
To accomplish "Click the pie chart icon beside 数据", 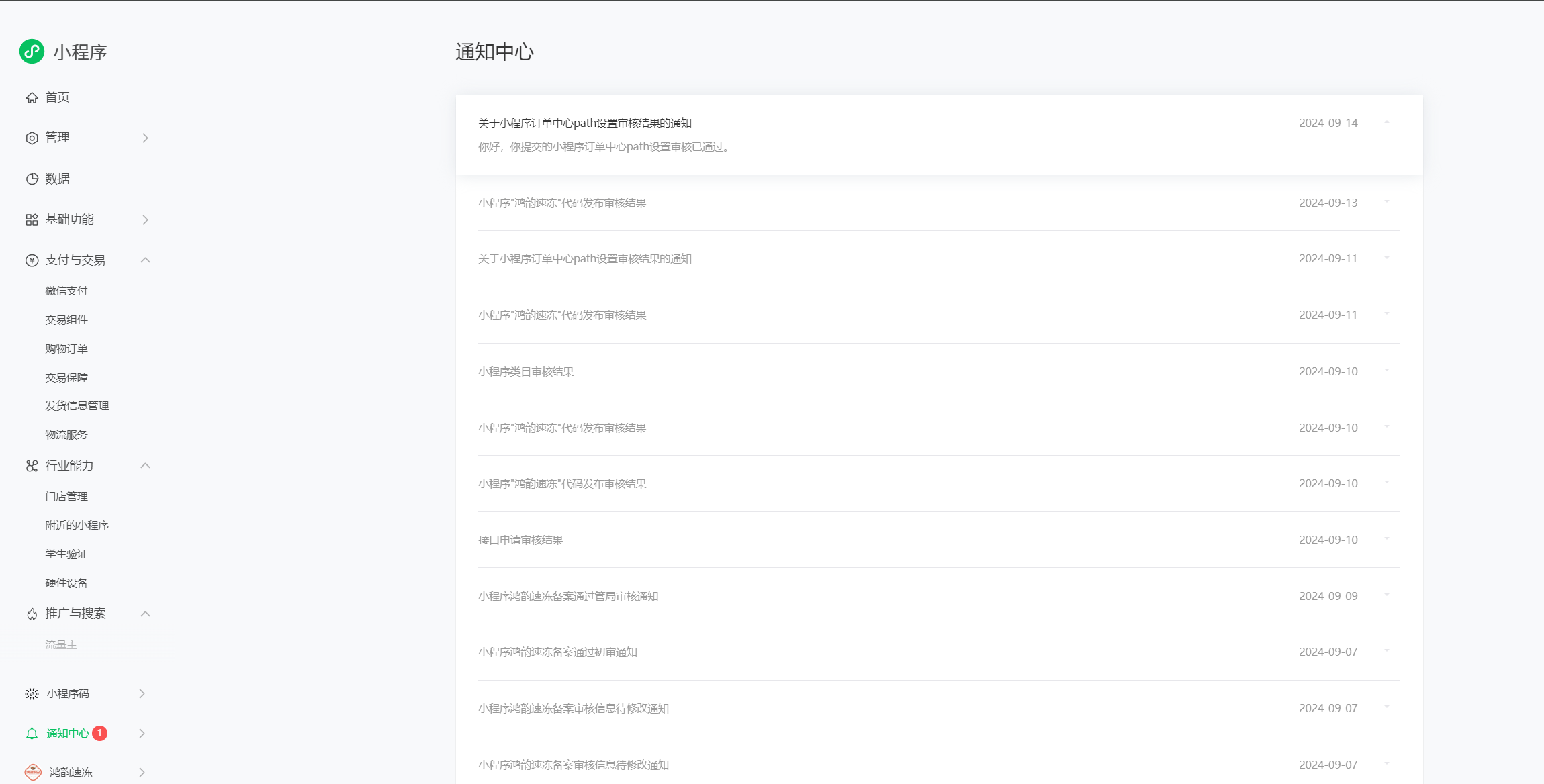I will point(32,179).
